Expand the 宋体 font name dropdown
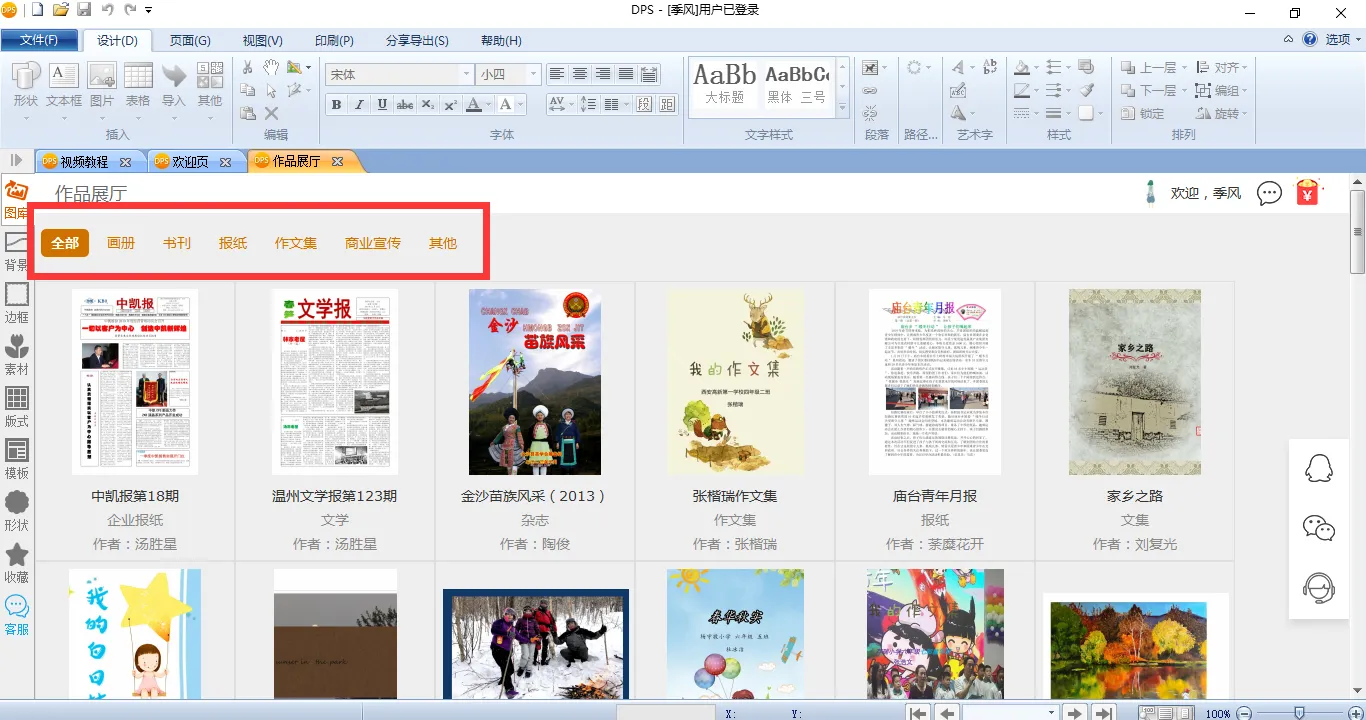 (x=466, y=74)
